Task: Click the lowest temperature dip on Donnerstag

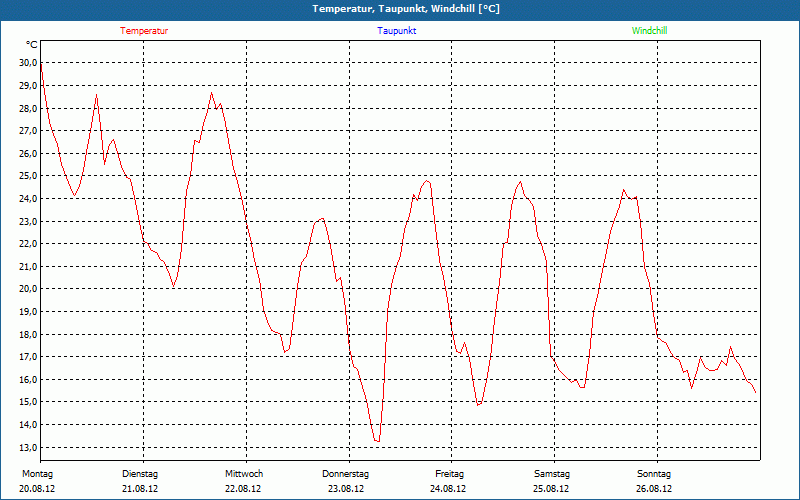Action: pyautogui.click(x=377, y=441)
